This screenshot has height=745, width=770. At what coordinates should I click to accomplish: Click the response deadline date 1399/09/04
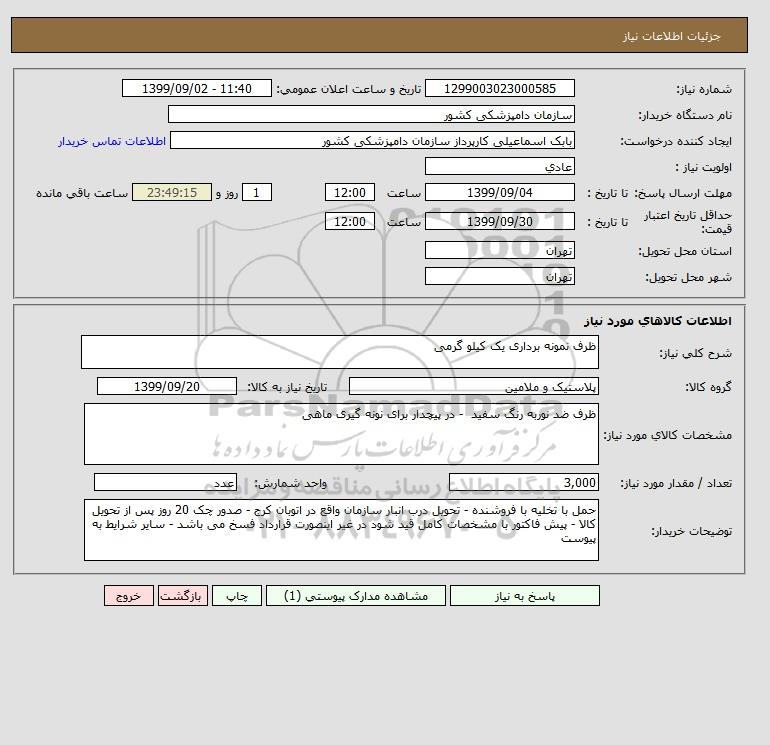pyautogui.click(x=499, y=193)
